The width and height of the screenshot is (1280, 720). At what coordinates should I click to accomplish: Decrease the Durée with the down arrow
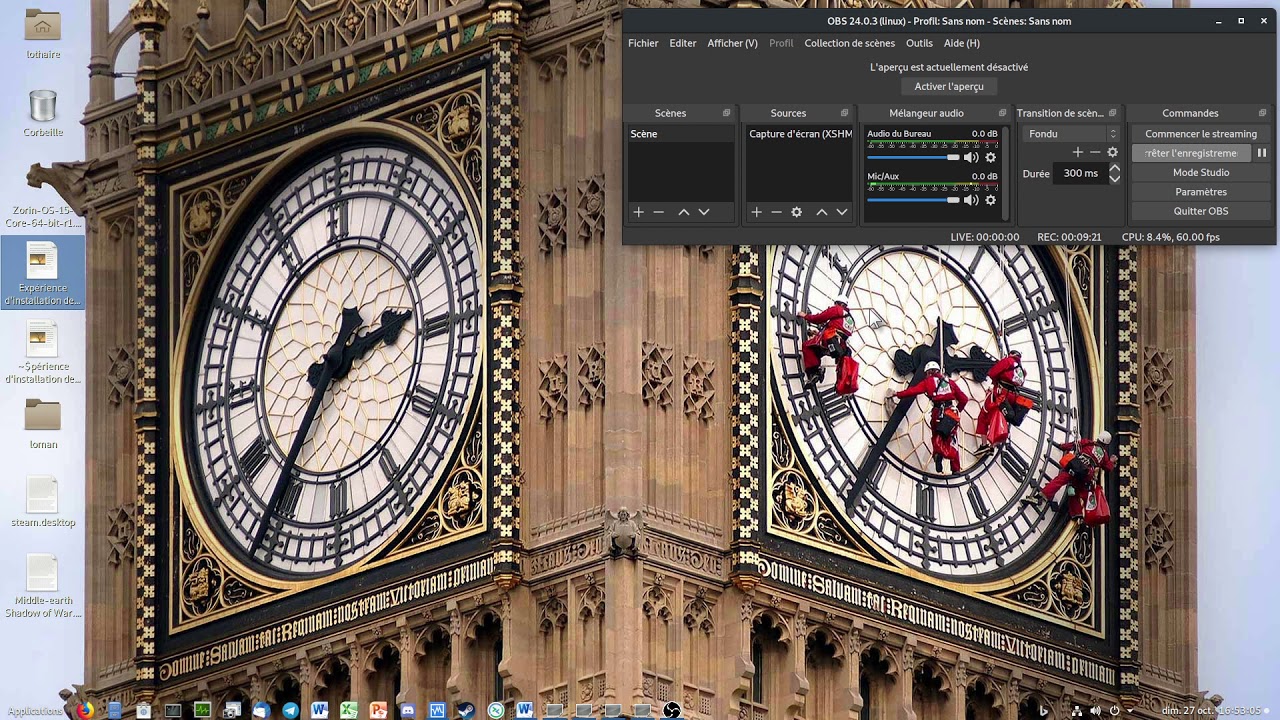(1114, 178)
